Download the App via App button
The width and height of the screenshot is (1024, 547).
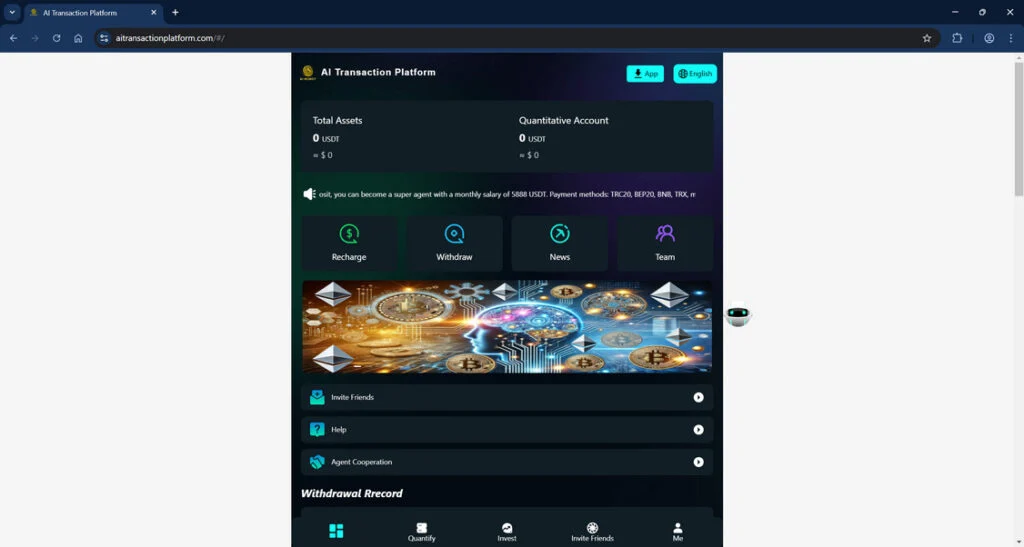(x=645, y=74)
